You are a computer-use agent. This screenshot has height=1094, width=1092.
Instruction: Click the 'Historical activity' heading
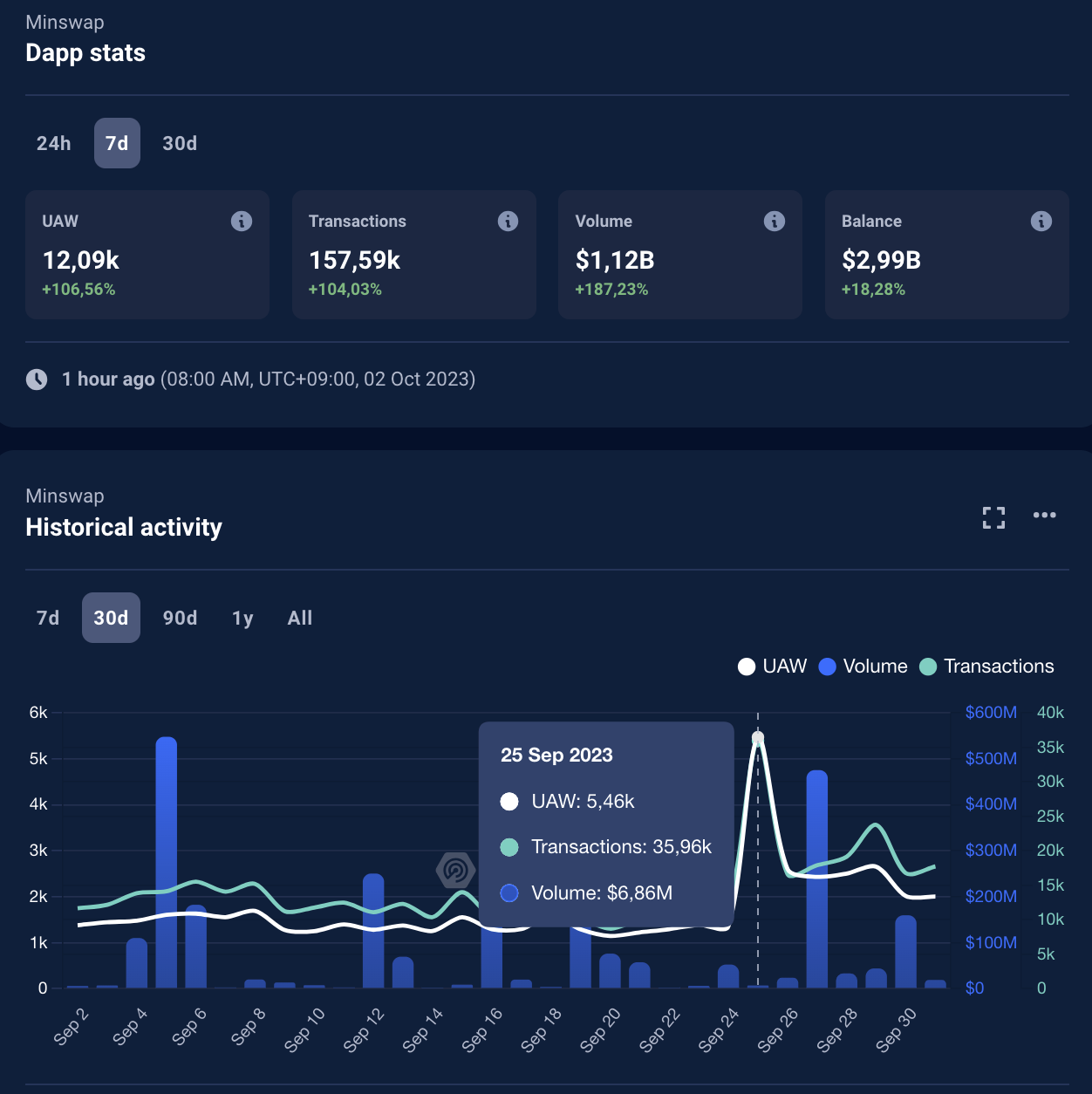tap(124, 527)
